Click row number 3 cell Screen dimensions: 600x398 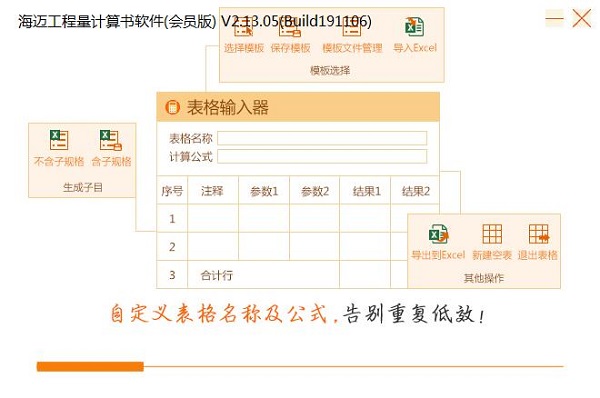(172, 275)
